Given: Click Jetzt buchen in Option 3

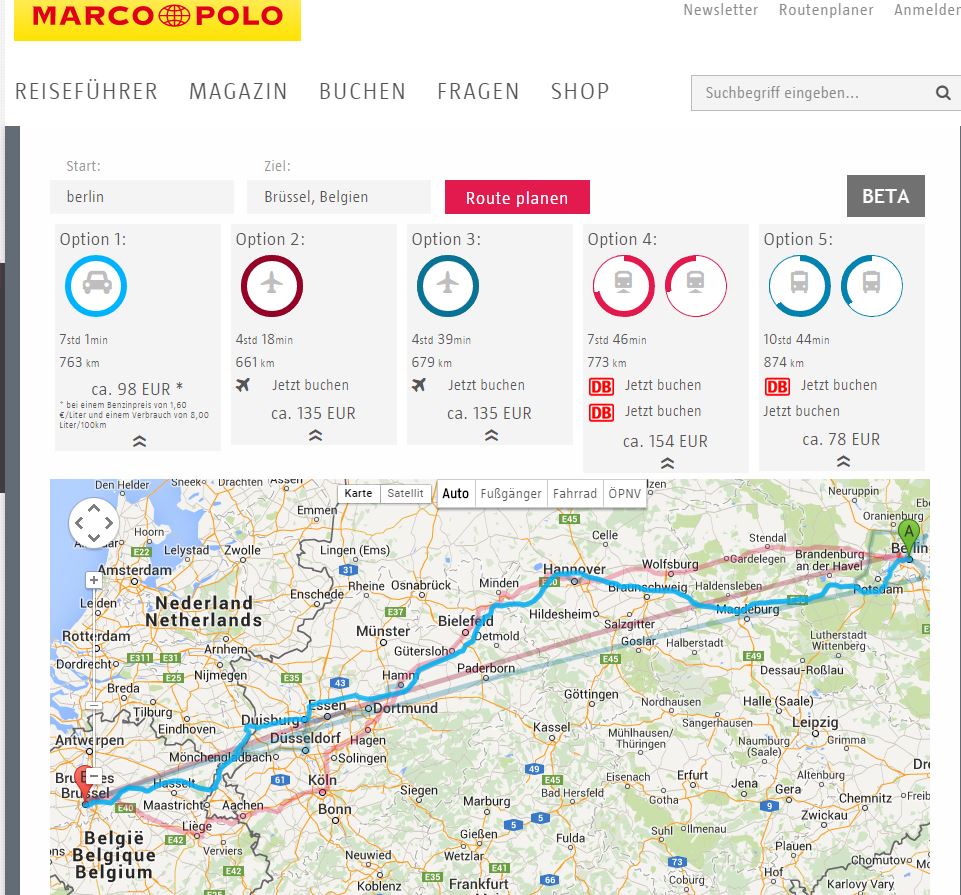Looking at the screenshot, I should (487, 385).
